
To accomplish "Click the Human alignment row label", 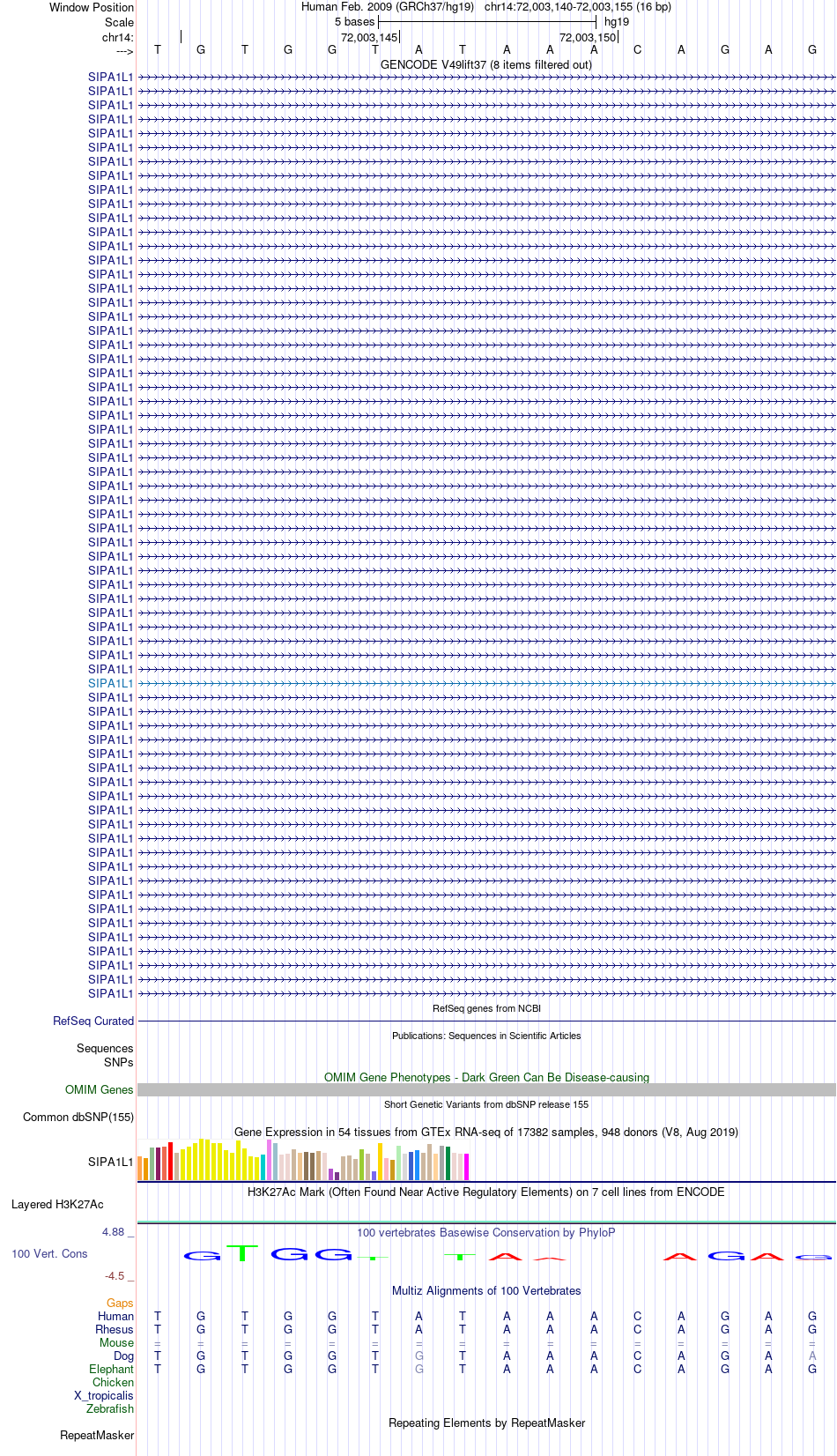I will [116, 1316].
